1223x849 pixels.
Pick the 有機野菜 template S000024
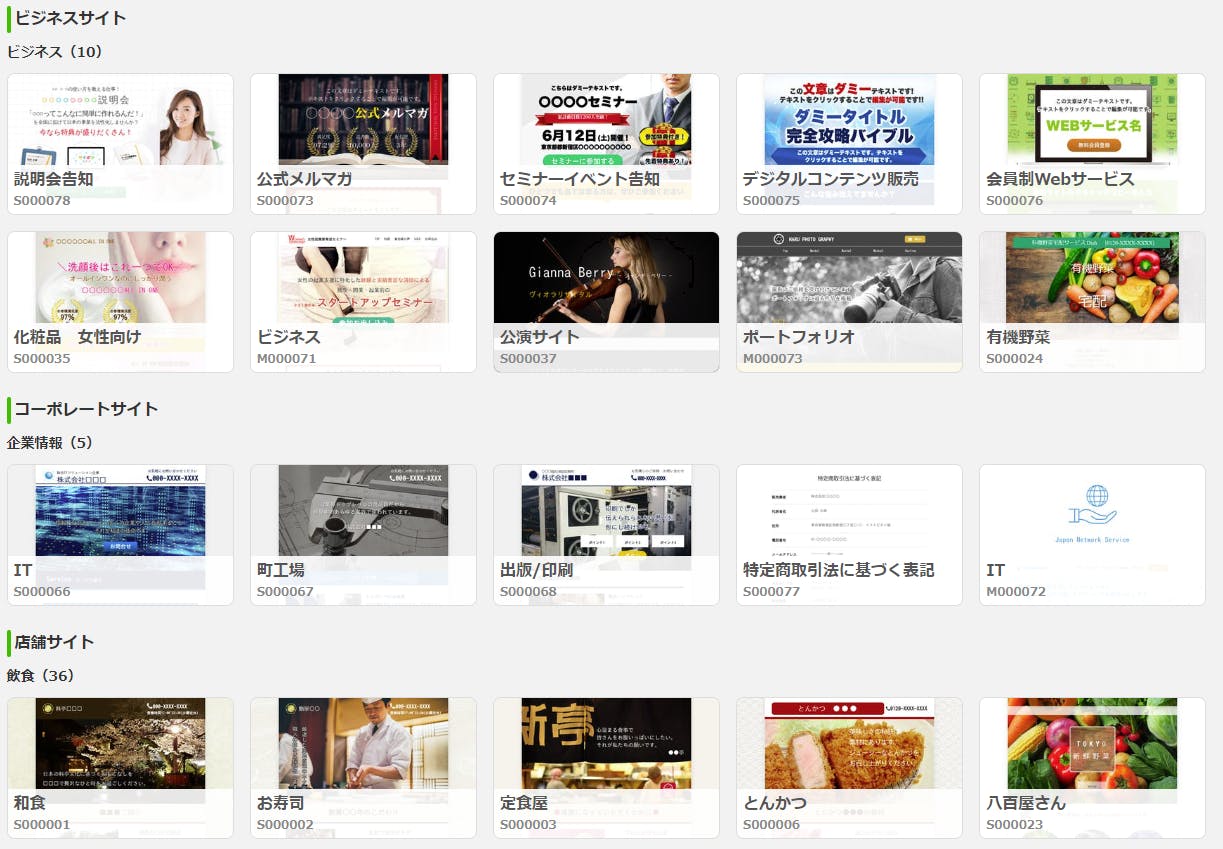(1092, 301)
